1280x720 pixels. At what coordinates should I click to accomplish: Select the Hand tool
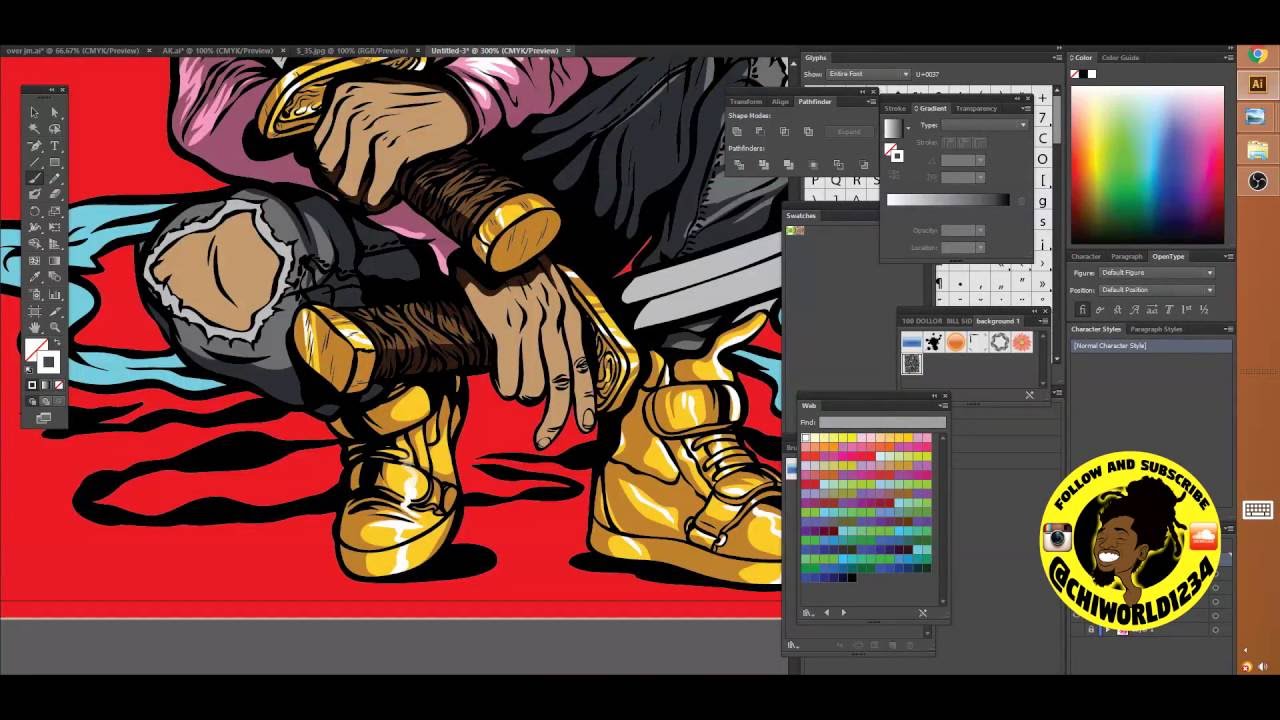point(34,327)
